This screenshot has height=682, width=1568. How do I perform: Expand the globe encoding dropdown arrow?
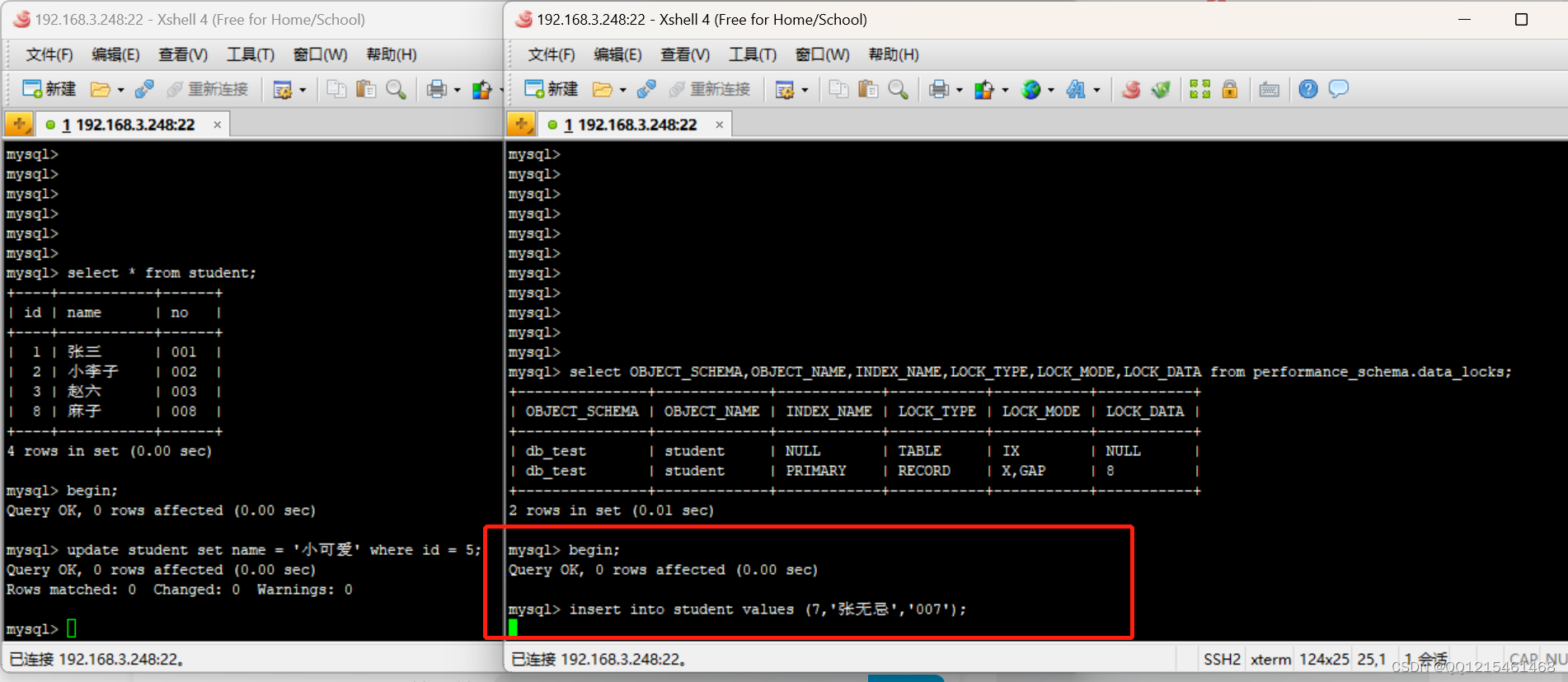(x=1050, y=90)
